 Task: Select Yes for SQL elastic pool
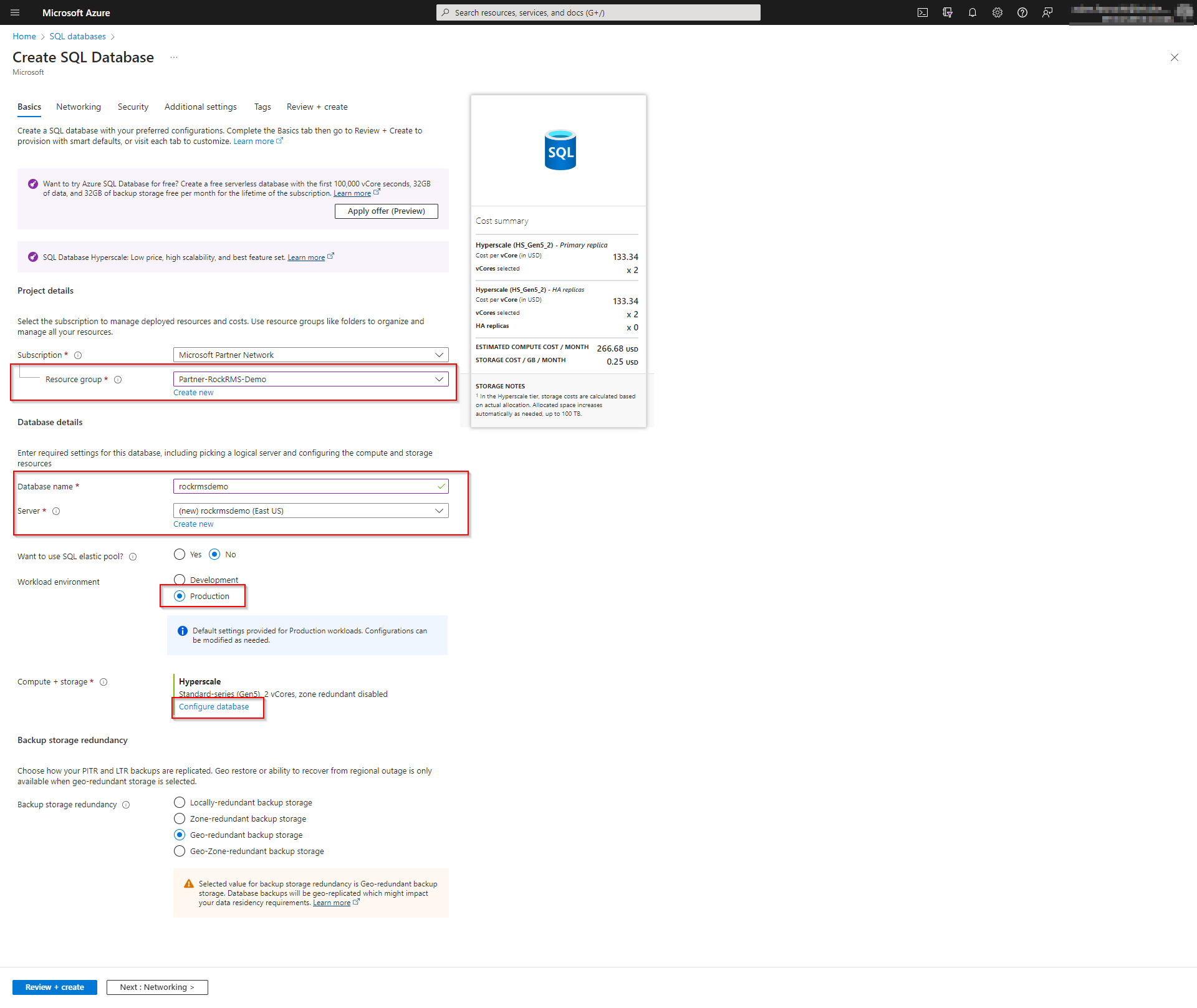[180, 554]
